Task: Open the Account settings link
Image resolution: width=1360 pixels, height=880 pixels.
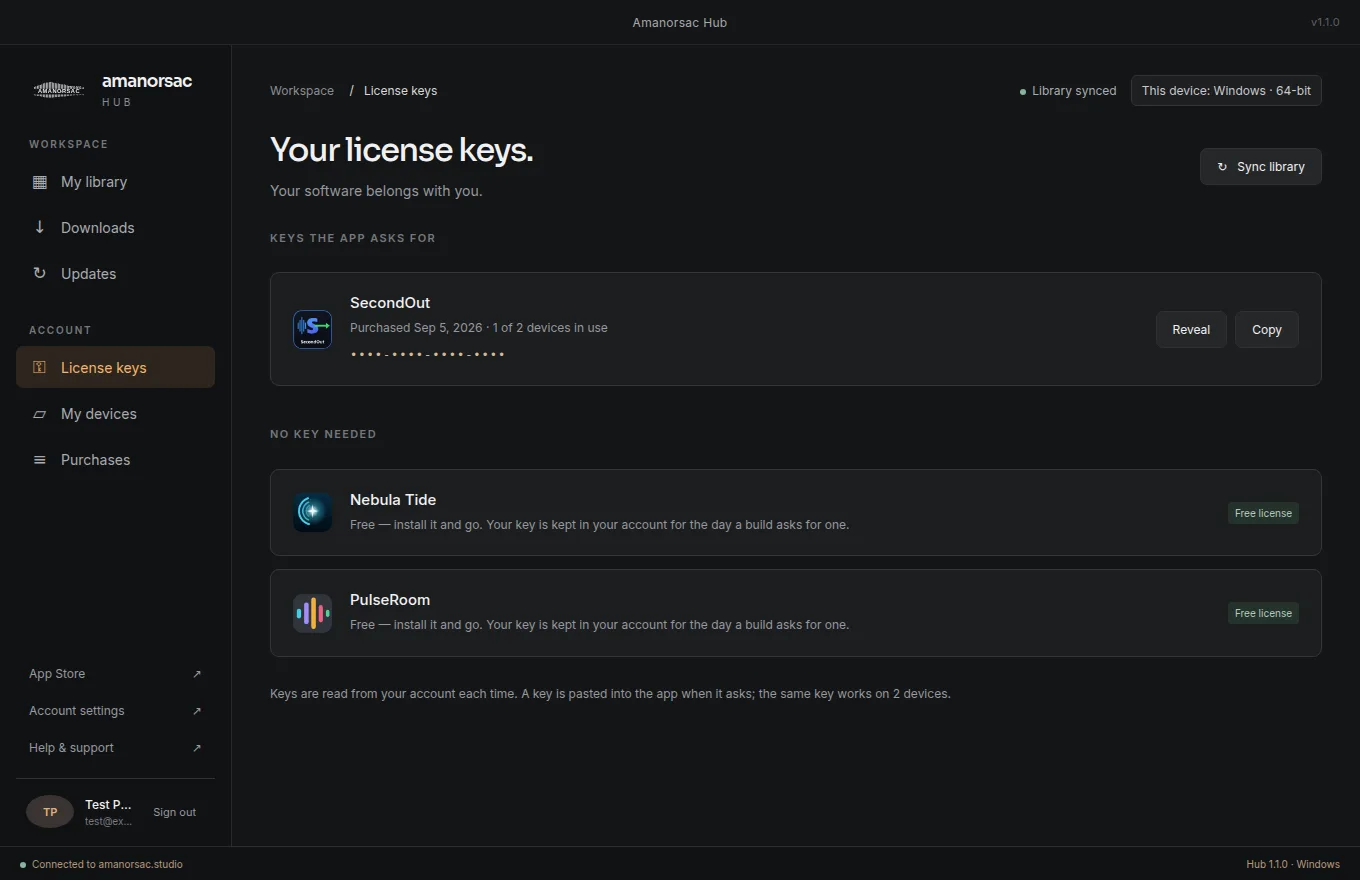Action: point(115,711)
